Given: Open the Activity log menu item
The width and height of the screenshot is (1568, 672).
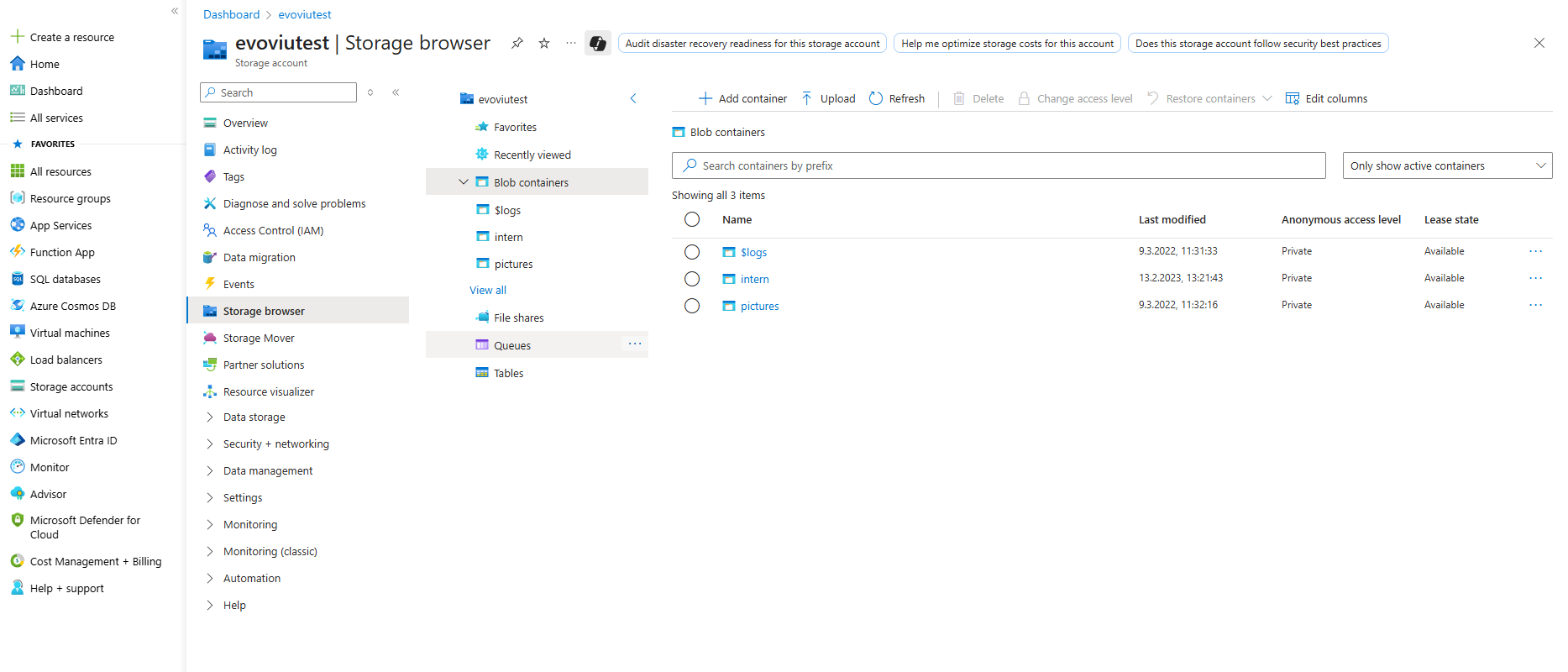Looking at the screenshot, I should pyautogui.click(x=249, y=150).
